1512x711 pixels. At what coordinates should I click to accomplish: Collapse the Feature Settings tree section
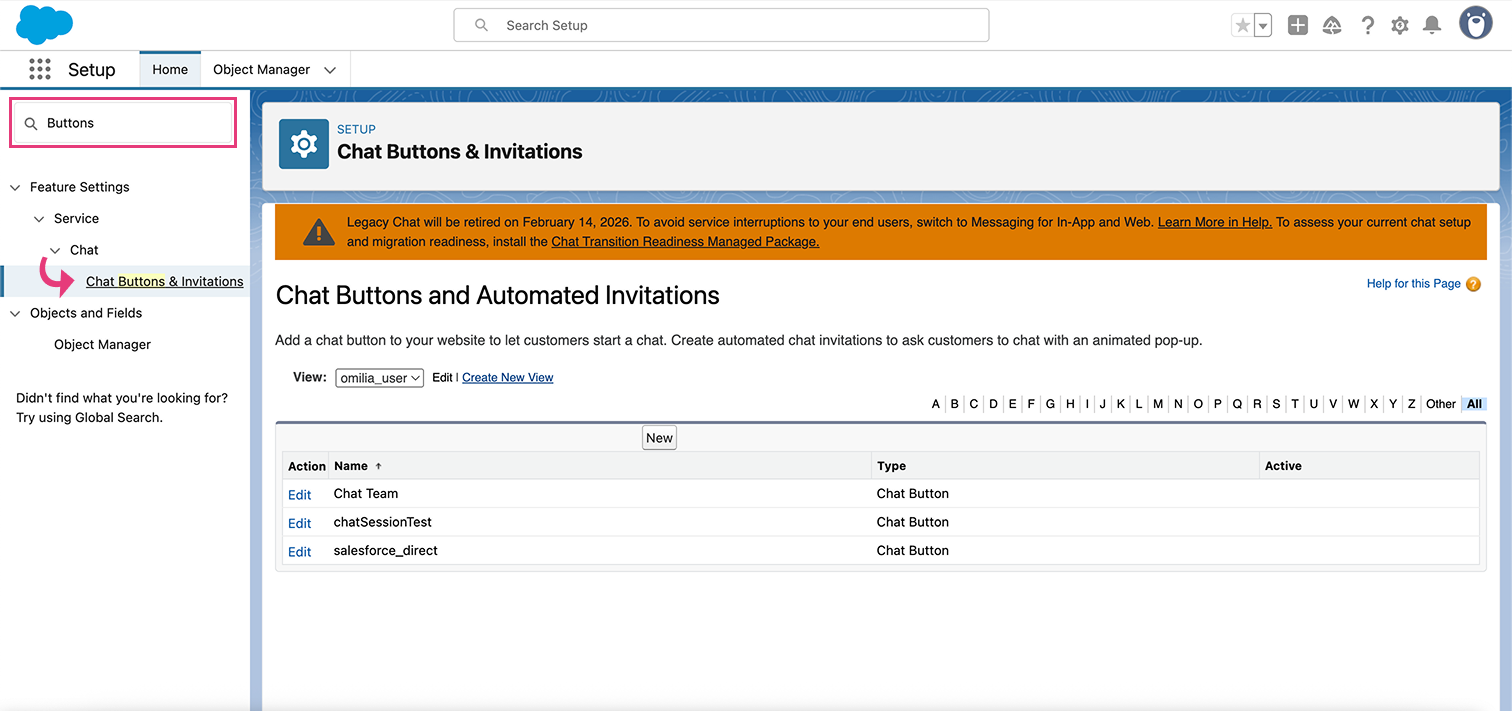tap(15, 187)
